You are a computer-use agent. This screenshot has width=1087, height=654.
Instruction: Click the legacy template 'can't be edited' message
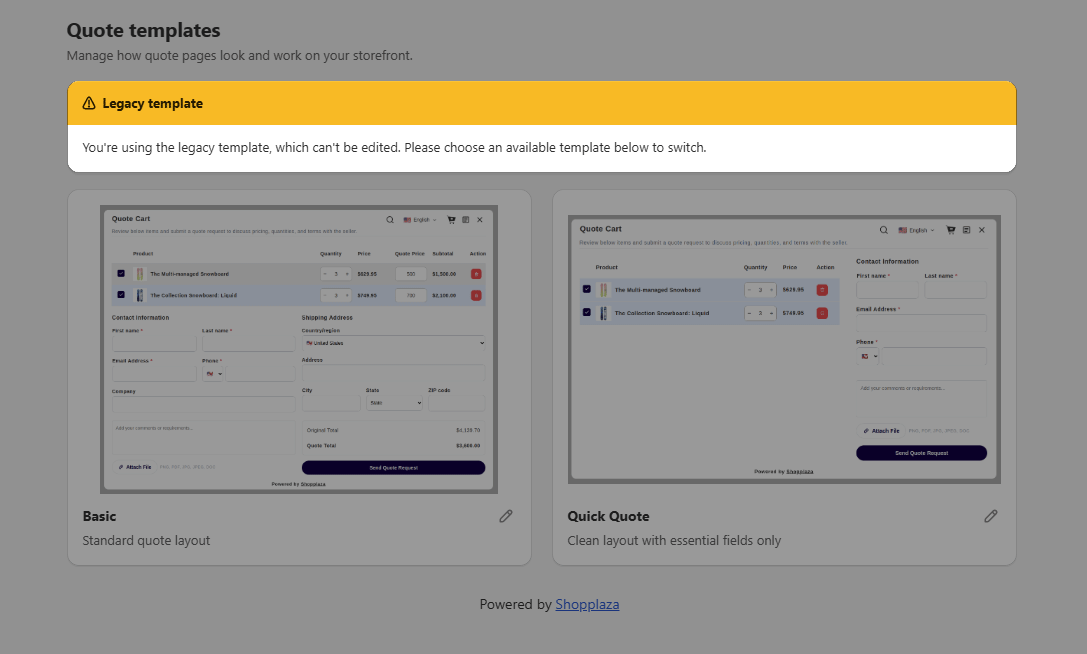click(394, 148)
